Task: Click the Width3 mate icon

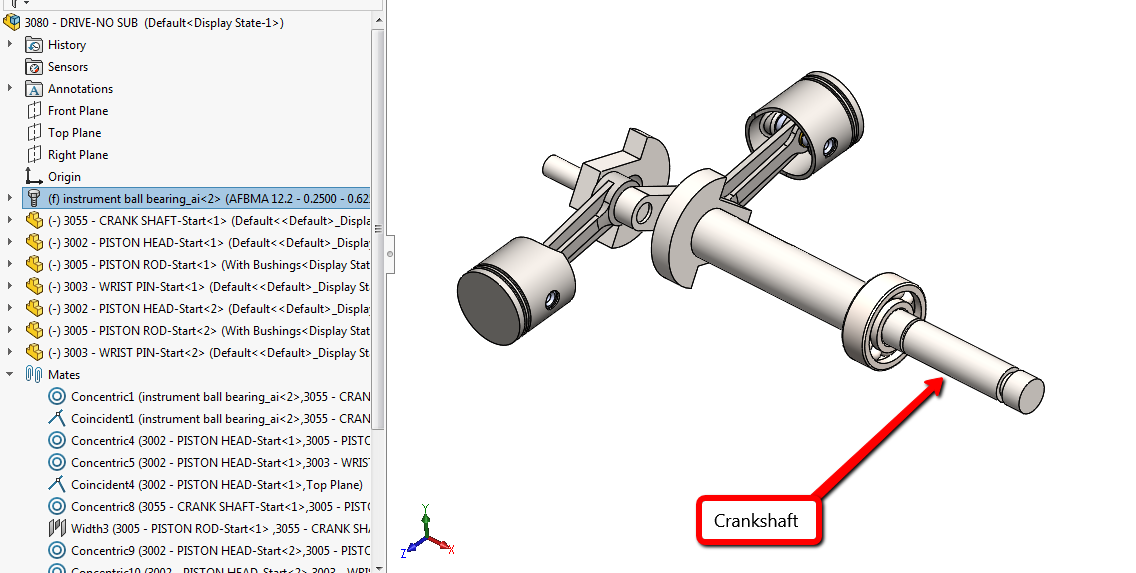Action: point(57,528)
